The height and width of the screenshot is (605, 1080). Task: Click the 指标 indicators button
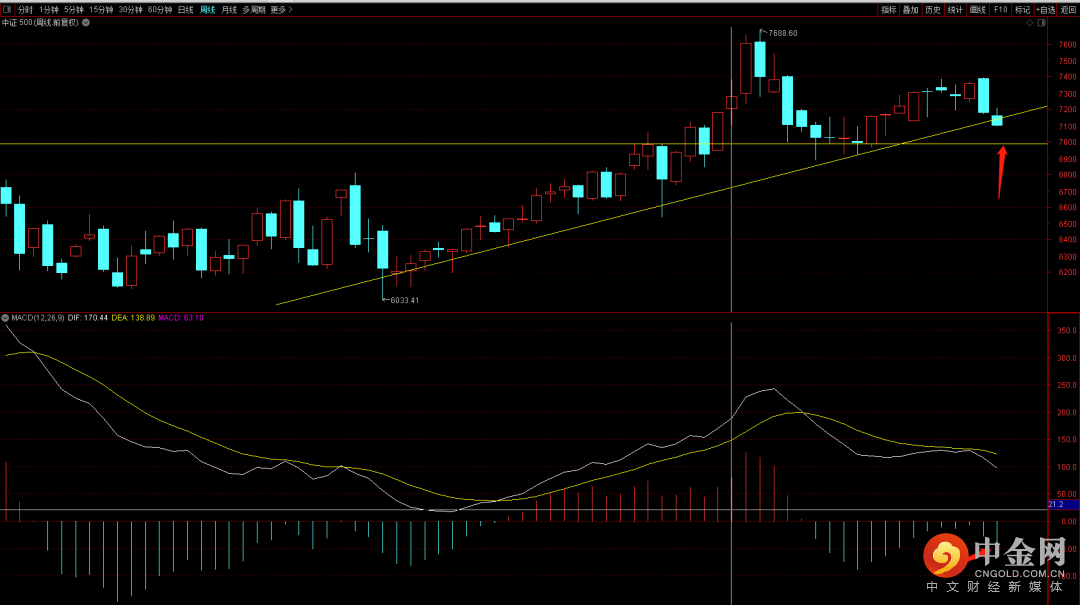888,9
